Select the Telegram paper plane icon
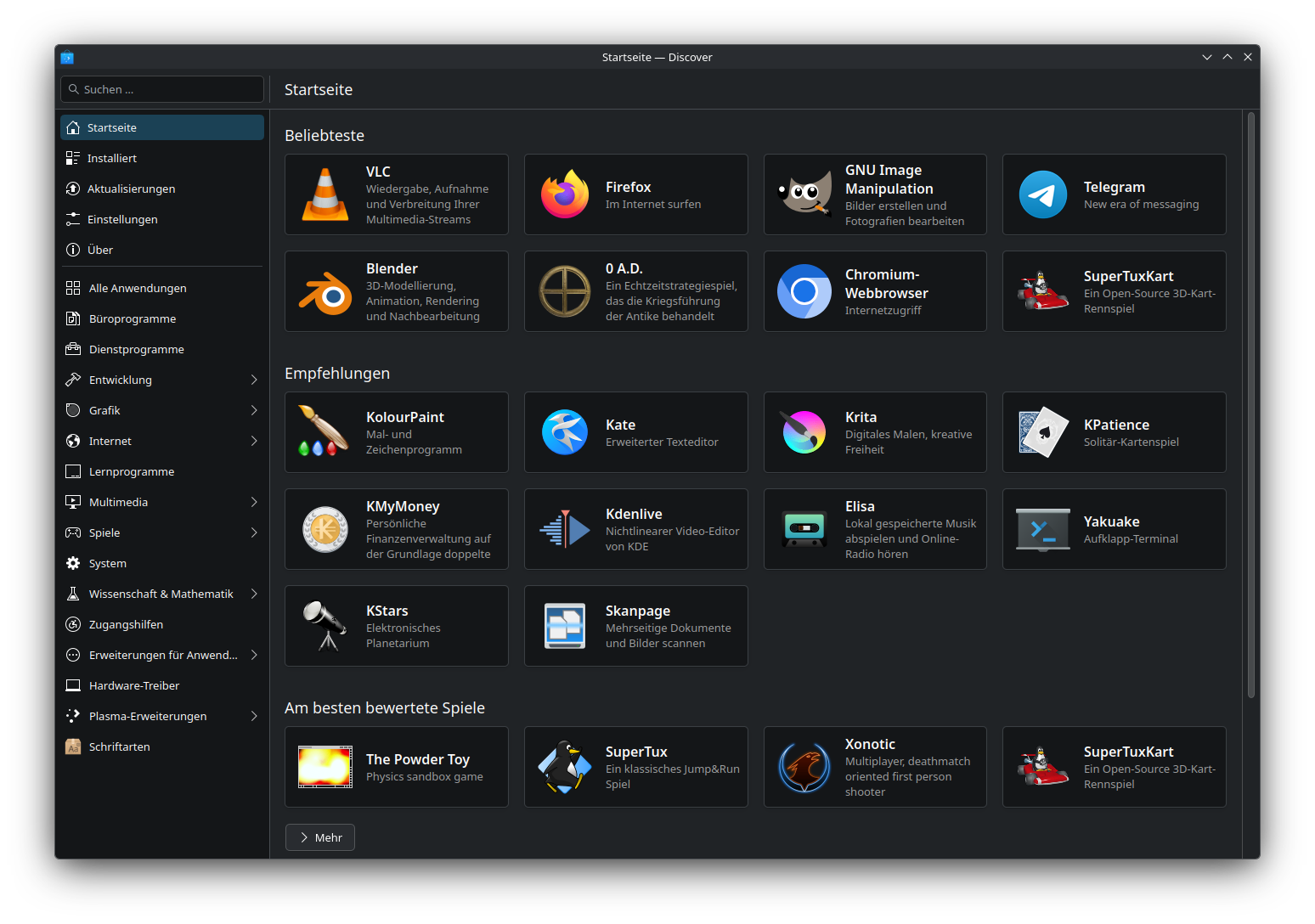 1042,194
